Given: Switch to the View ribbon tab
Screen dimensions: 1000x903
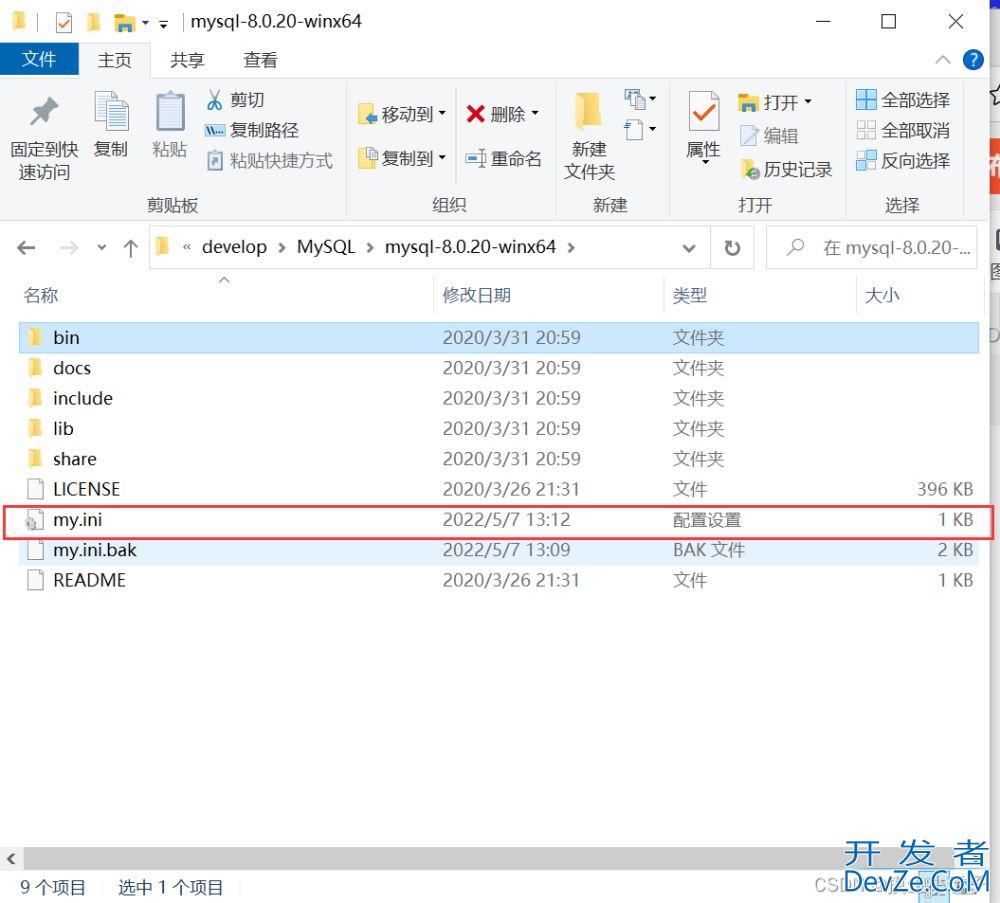Looking at the screenshot, I should pos(260,60).
